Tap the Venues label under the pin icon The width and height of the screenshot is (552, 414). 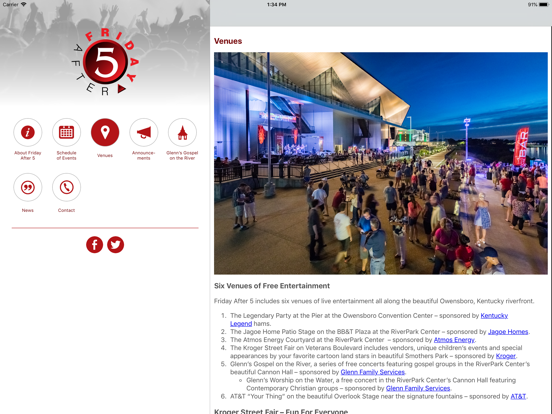click(105, 155)
